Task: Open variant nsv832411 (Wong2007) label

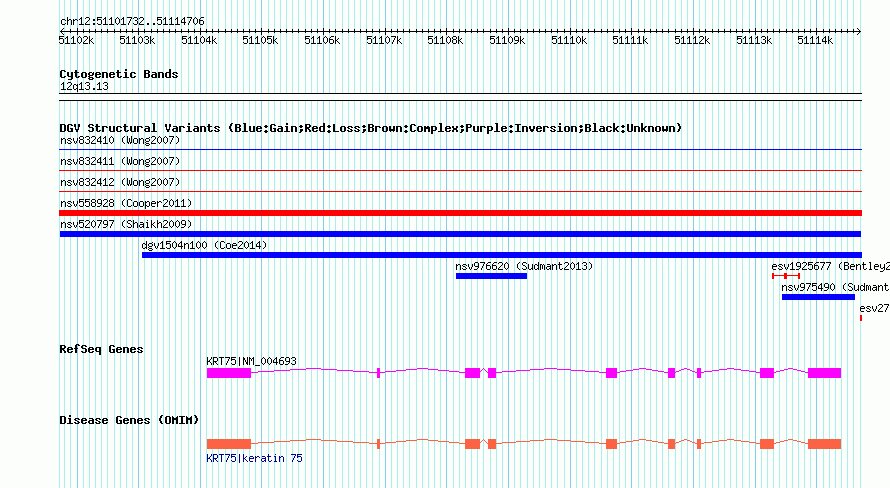Action: [120, 162]
